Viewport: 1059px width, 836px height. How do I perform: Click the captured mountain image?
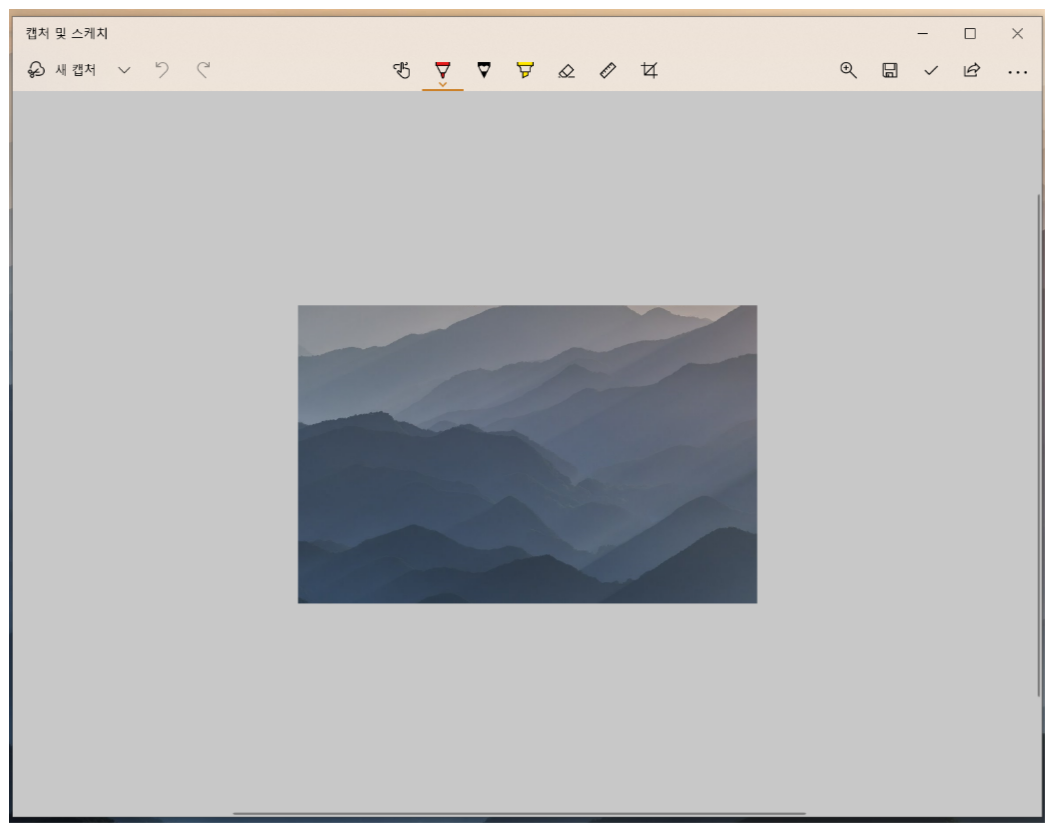527,454
